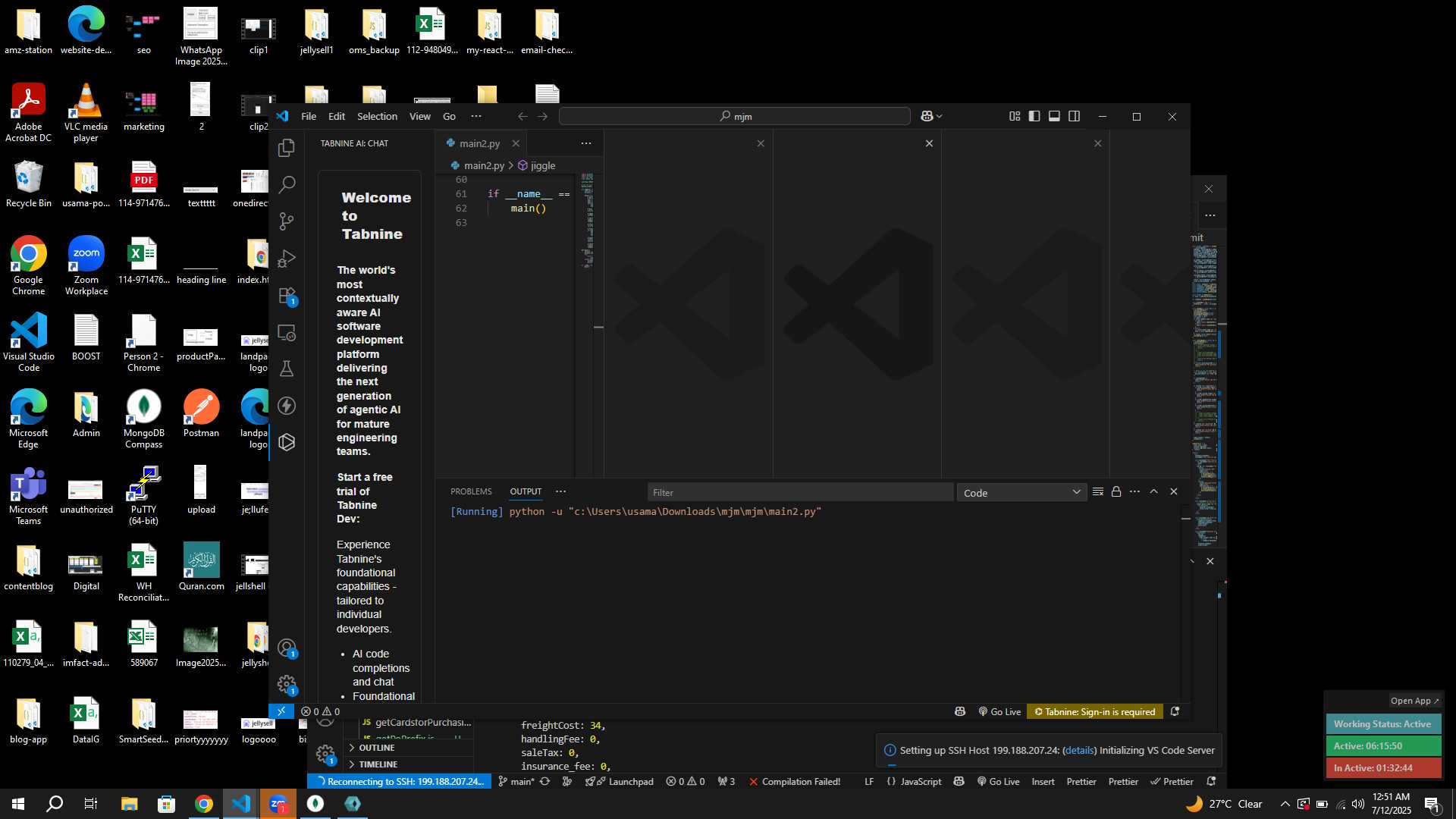The image size is (1456, 819).
Task: Toggle the Primary Side Bar
Action: pyautogui.click(x=1034, y=116)
